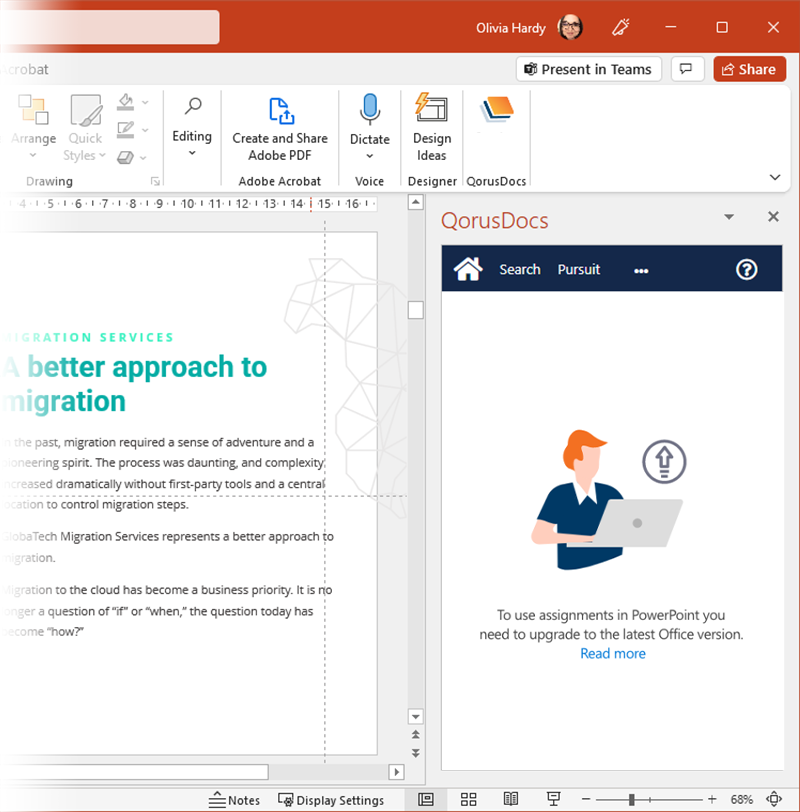Click vertical scrollbar up arrow

point(415,202)
